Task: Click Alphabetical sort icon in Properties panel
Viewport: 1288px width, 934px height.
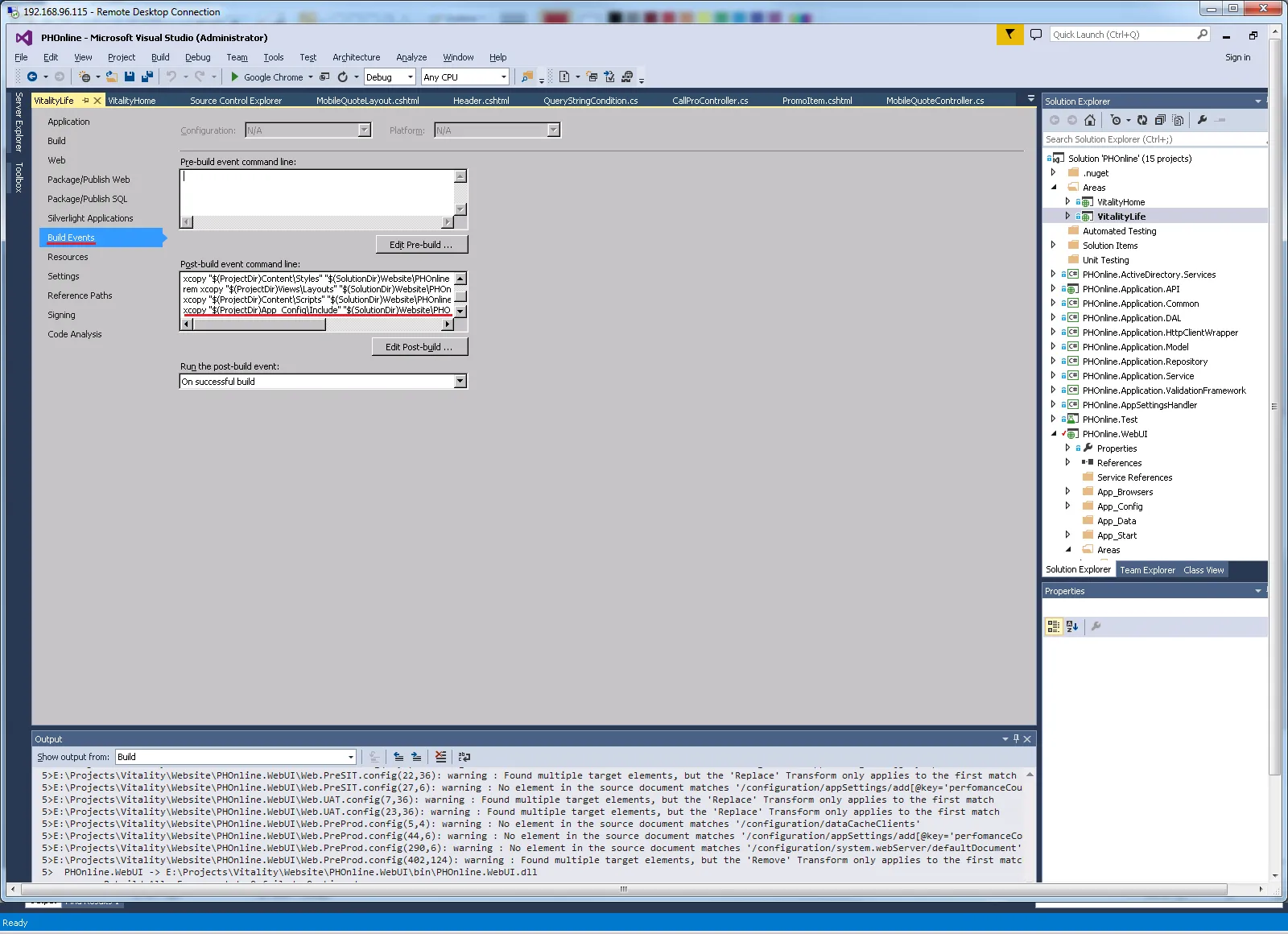Action: (x=1072, y=626)
